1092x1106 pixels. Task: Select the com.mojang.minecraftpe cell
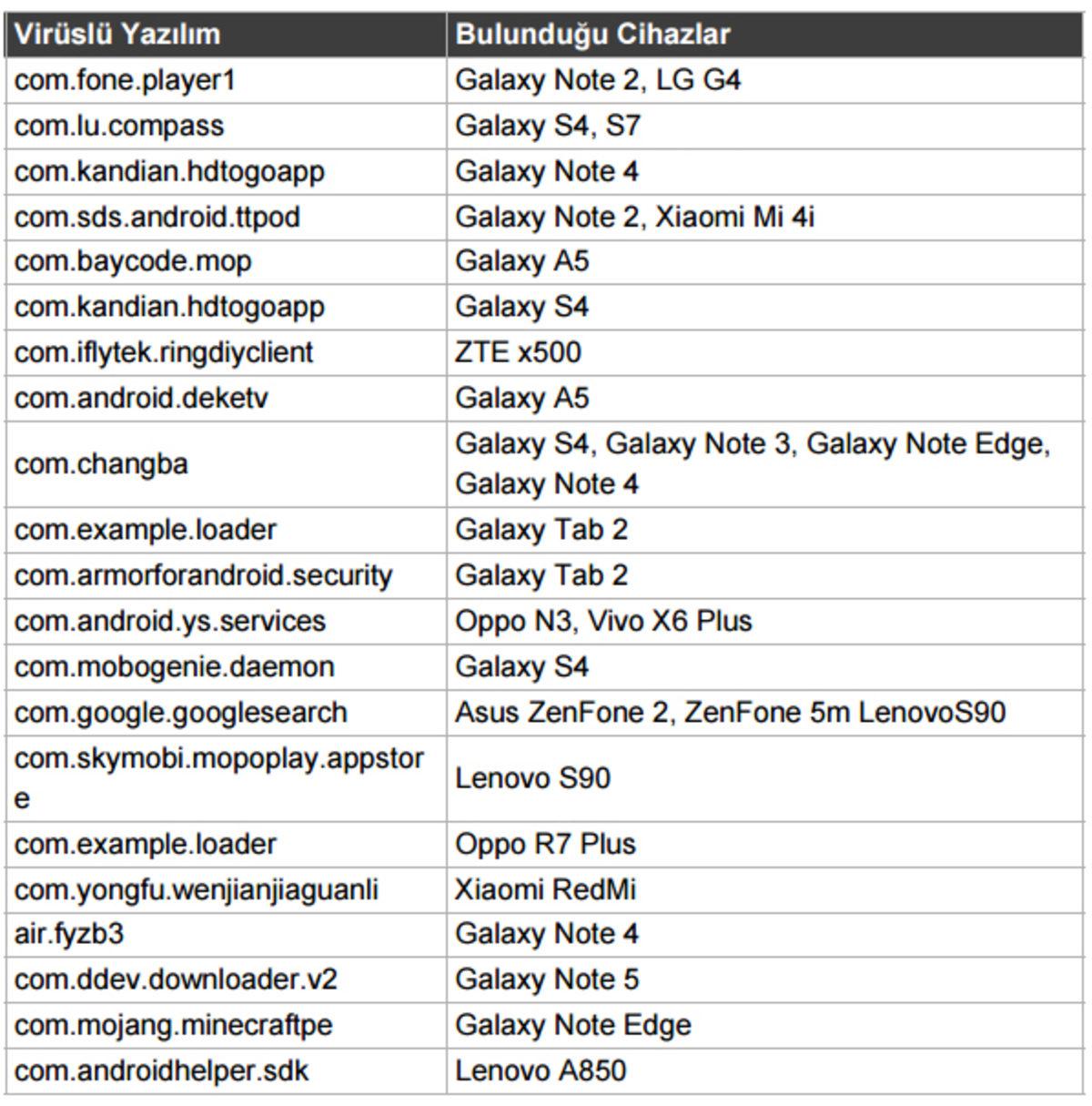coord(174,1025)
